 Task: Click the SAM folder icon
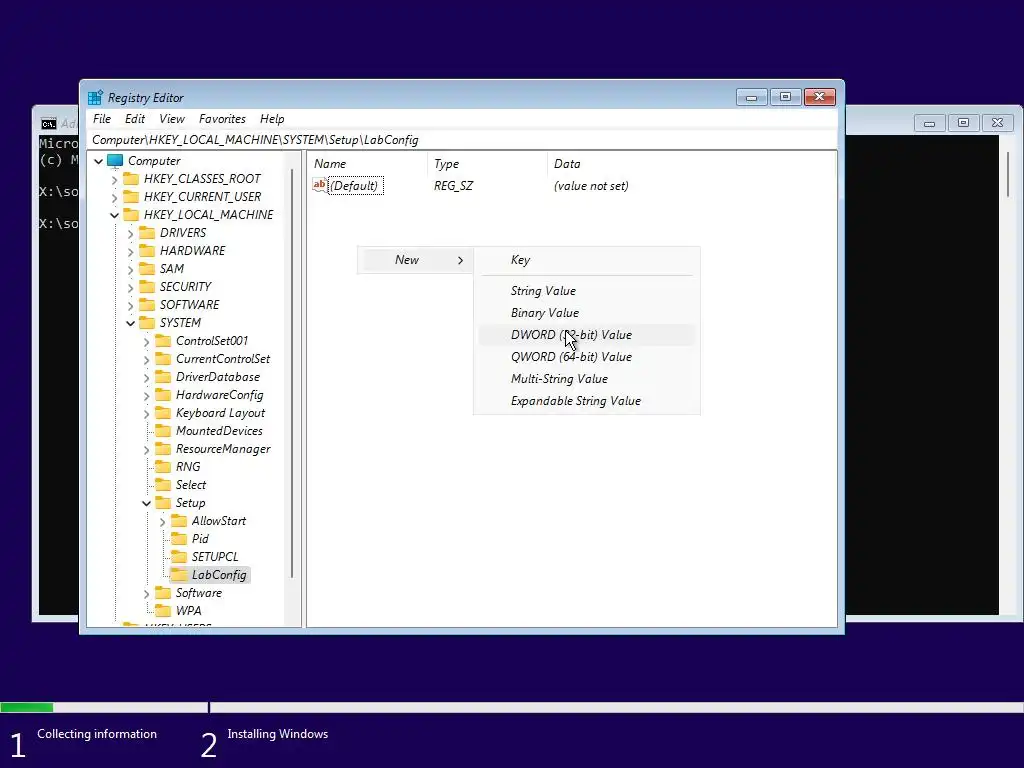148,268
